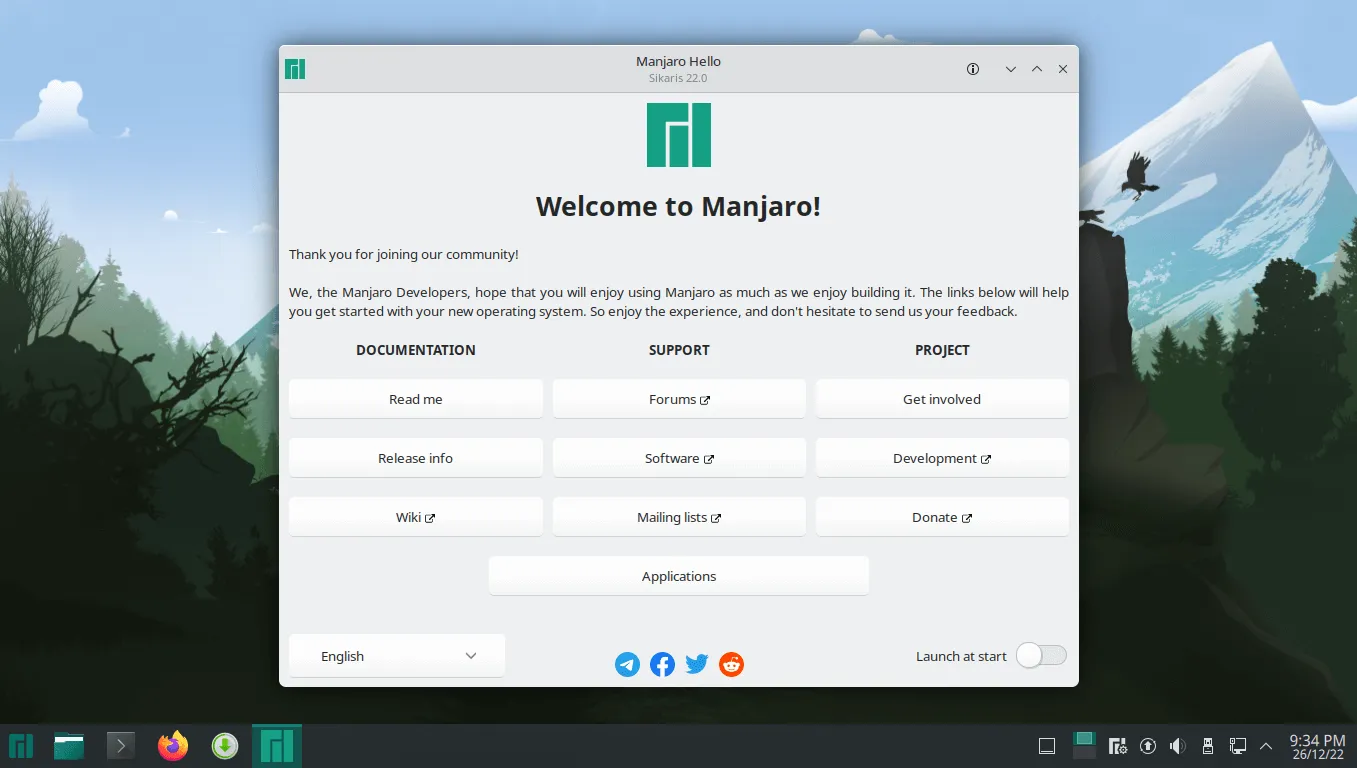Open the Manjaro application launcher menu
The height and width of the screenshot is (768, 1357).
point(21,746)
